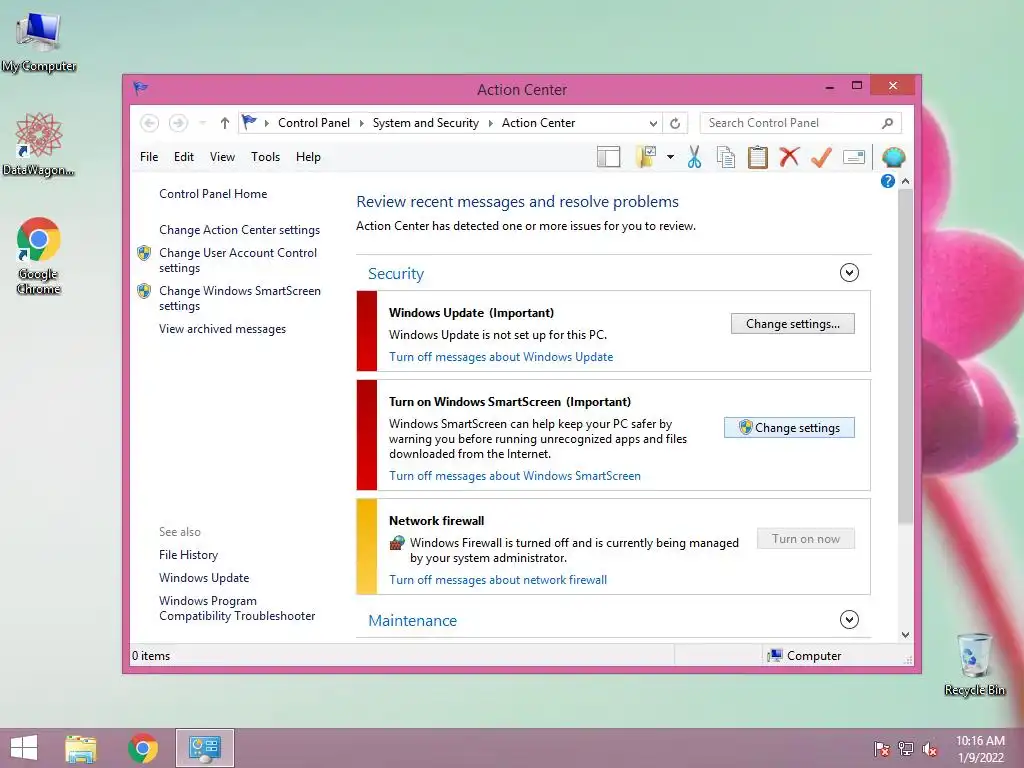Click the scrollbar down arrow
The width and height of the screenshot is (1024, 768).
905,634
